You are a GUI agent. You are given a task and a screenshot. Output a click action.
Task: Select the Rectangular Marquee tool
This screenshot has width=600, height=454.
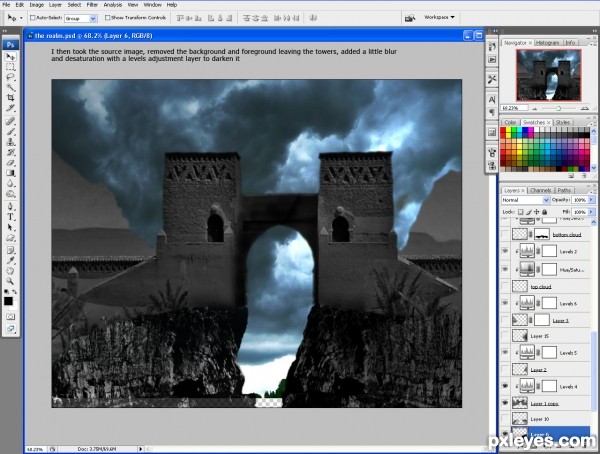coord(10,67)
